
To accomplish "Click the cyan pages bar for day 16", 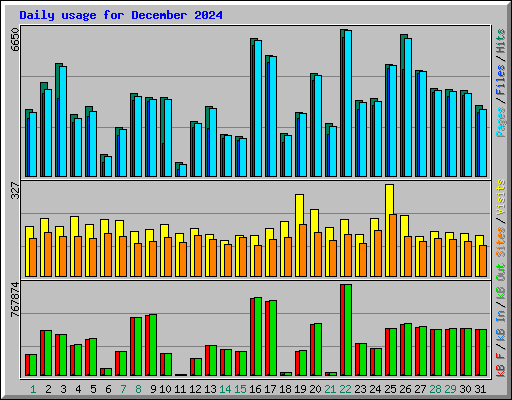I will click(258, 108).
